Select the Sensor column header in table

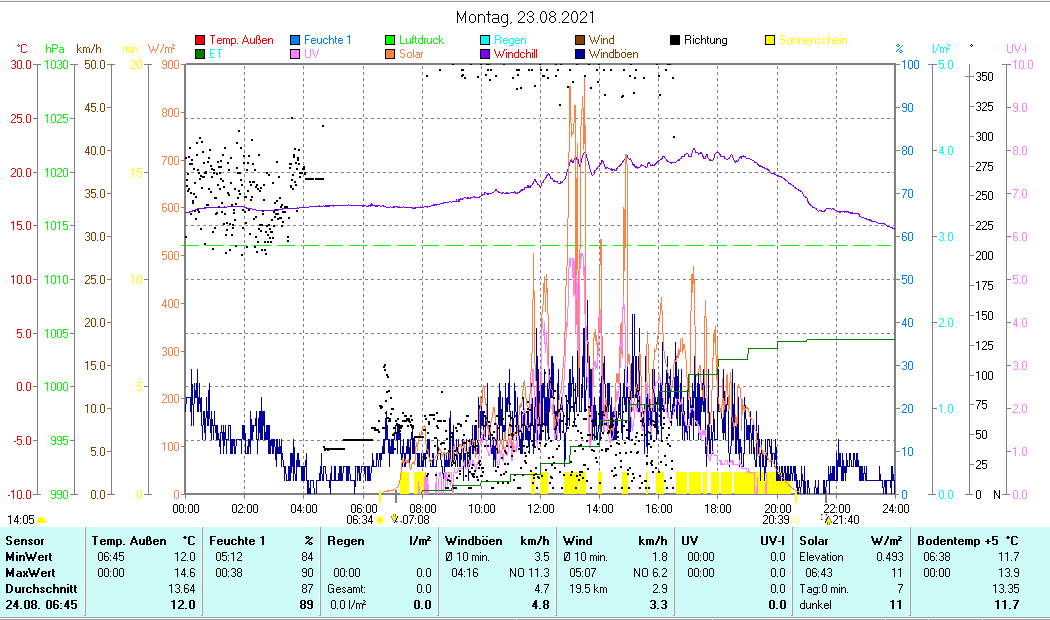click(x=24, y=541)
